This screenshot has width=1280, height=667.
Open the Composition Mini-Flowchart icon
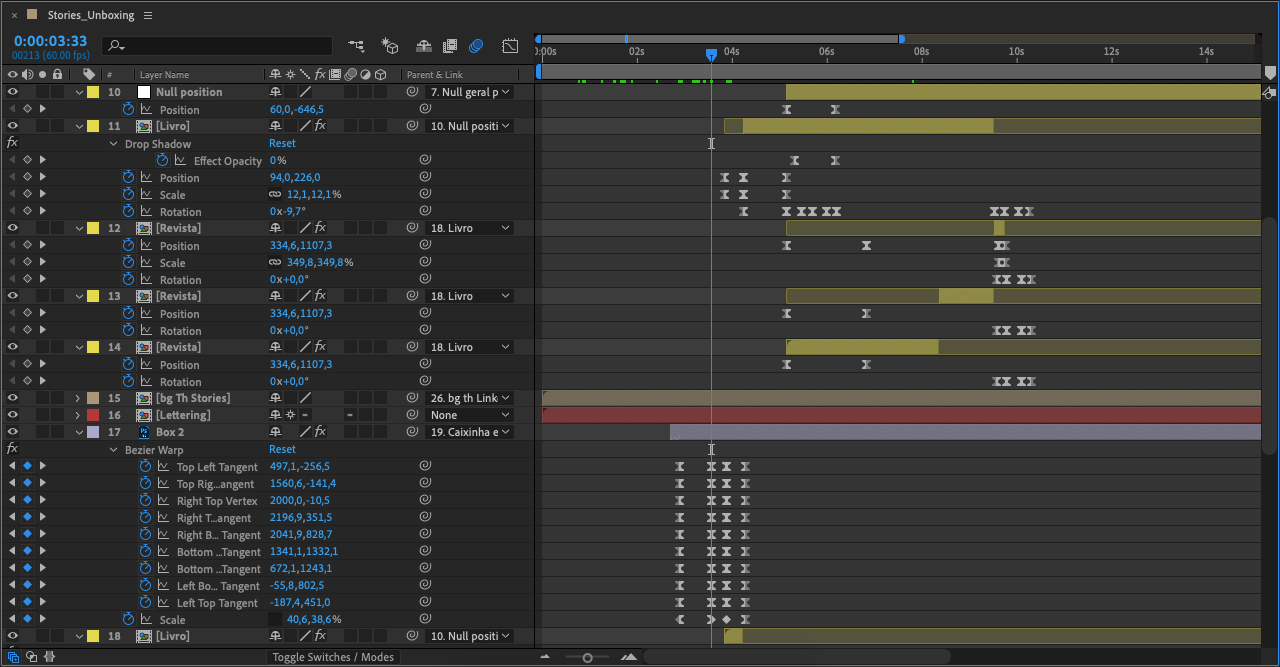coord(356,46)
